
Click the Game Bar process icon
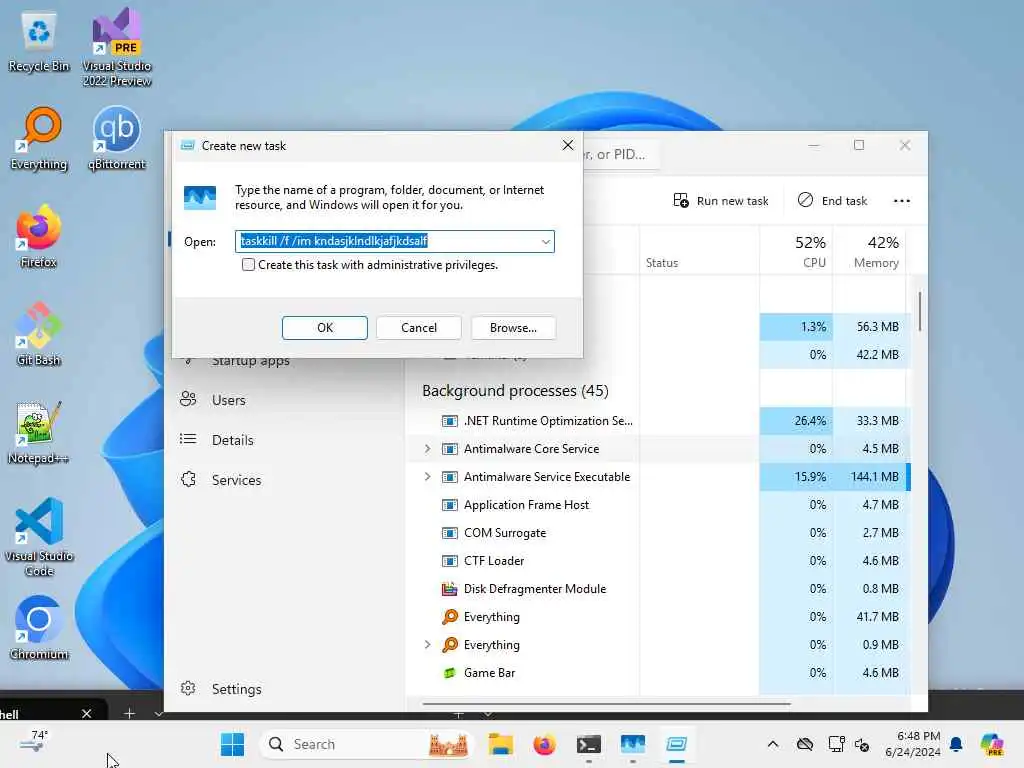point(449,673)
